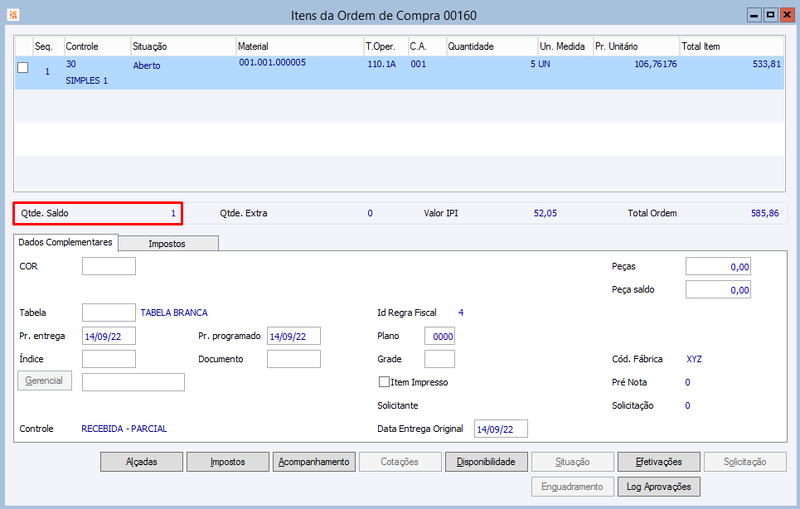Viewport: 800px width, 509px height.
Task: Select the Plano field showing 0000
Action: tap(439, 336)
